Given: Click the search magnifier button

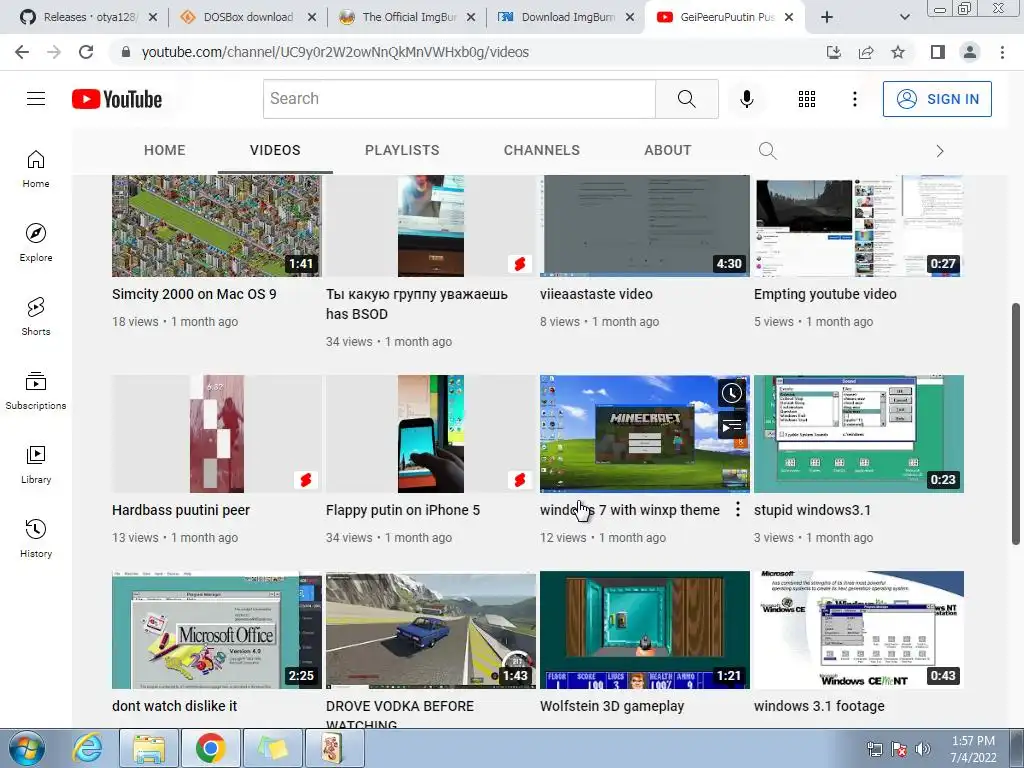Looking at the screenshot, I should tap(686, 99).
